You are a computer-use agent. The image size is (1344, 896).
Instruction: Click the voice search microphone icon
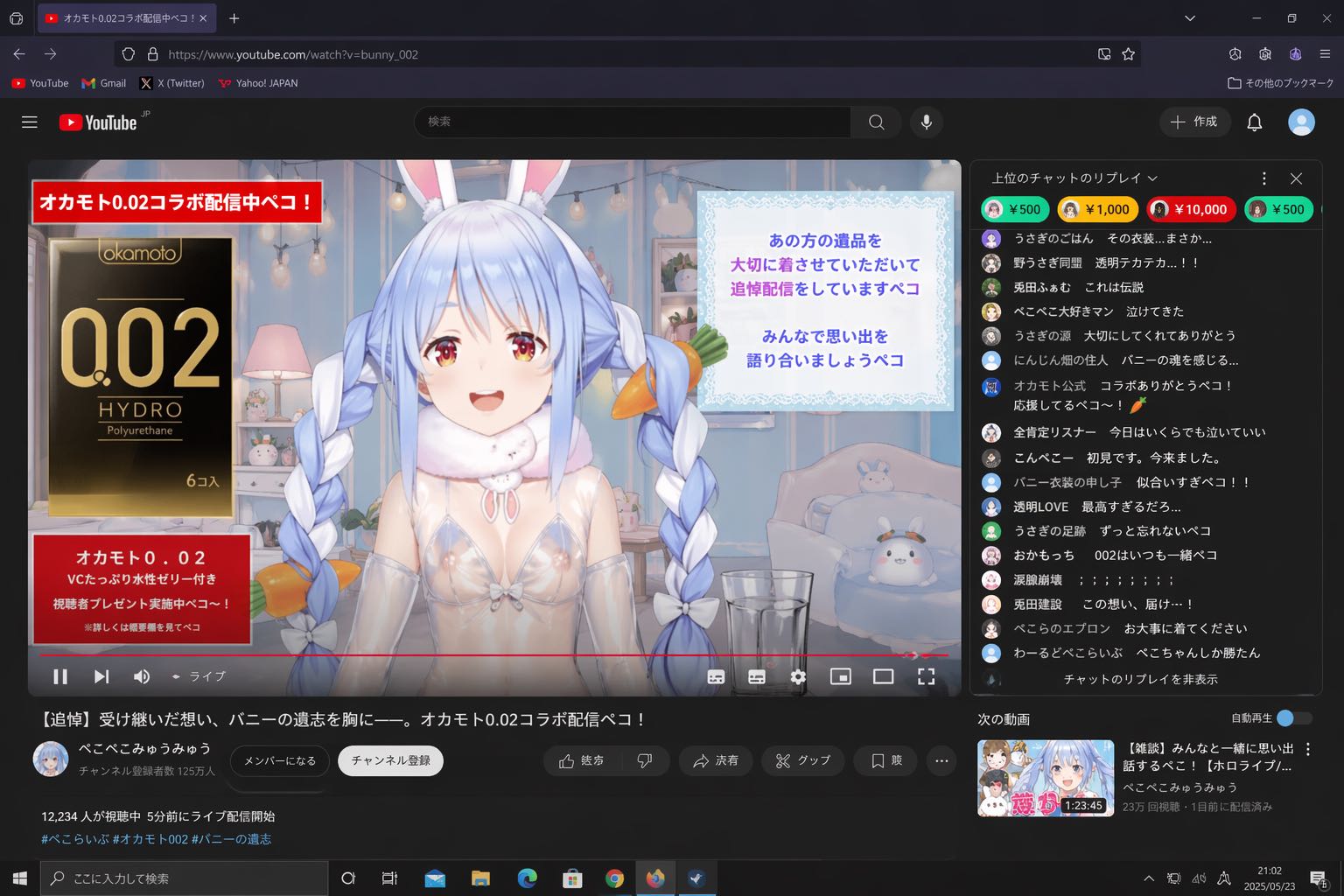click(926, 122)
